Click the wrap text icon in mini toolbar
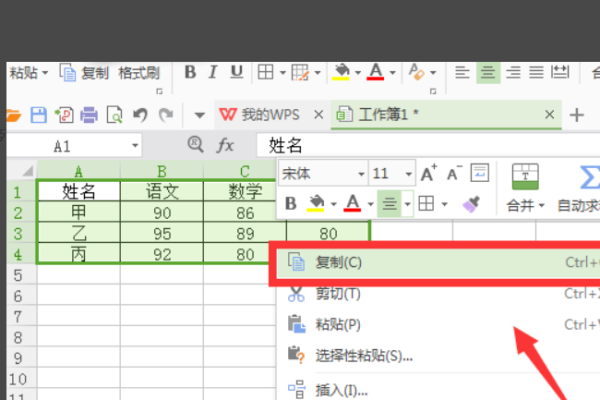600x400 pixels. point(480,173)
